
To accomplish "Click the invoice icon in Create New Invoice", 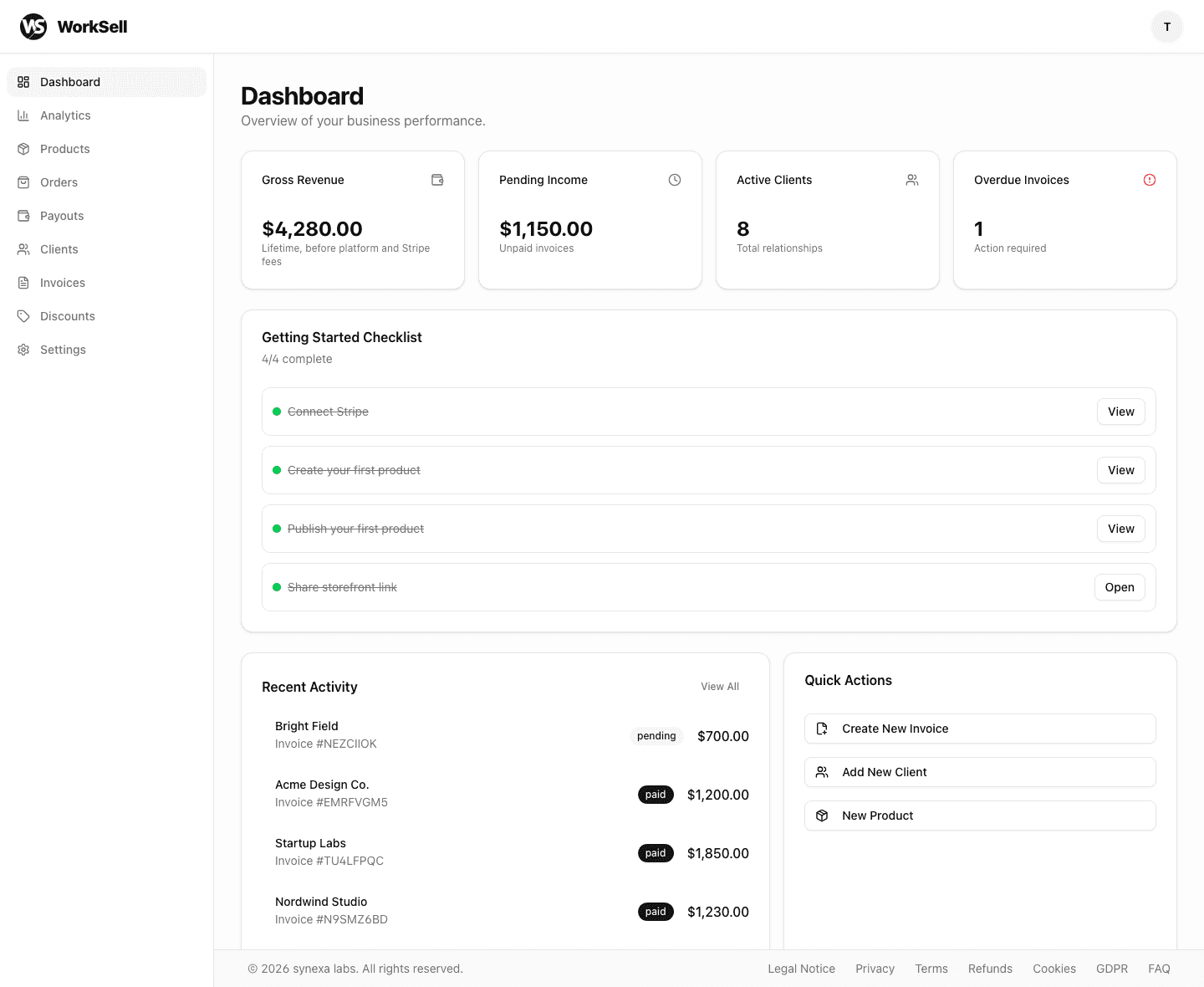I will [x=822, y=729].
